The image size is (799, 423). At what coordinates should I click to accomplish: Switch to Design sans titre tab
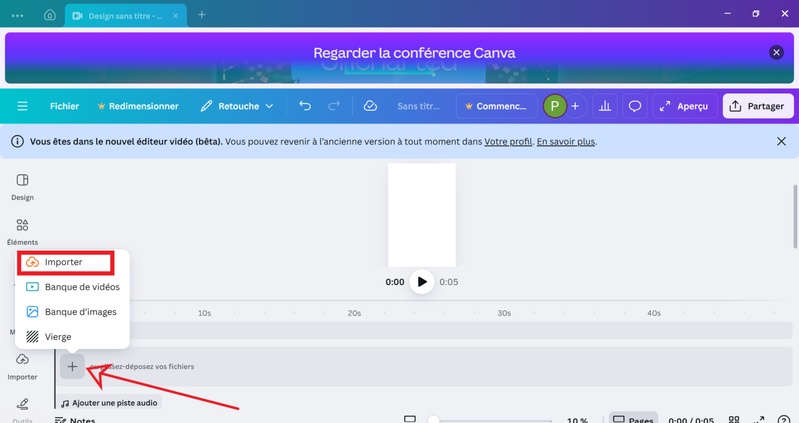tap(125, 16)
